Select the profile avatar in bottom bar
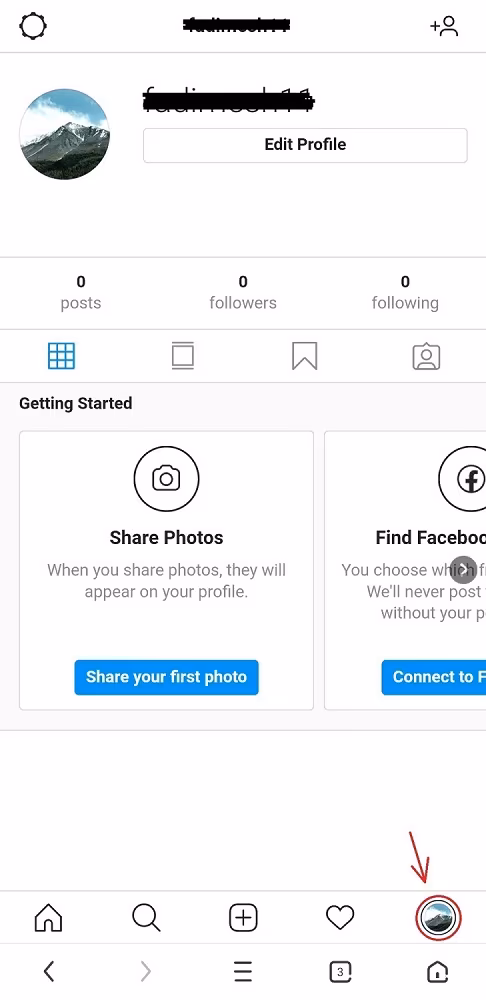Viewport: 486px width, 1000px height. (x=438, y=918)
